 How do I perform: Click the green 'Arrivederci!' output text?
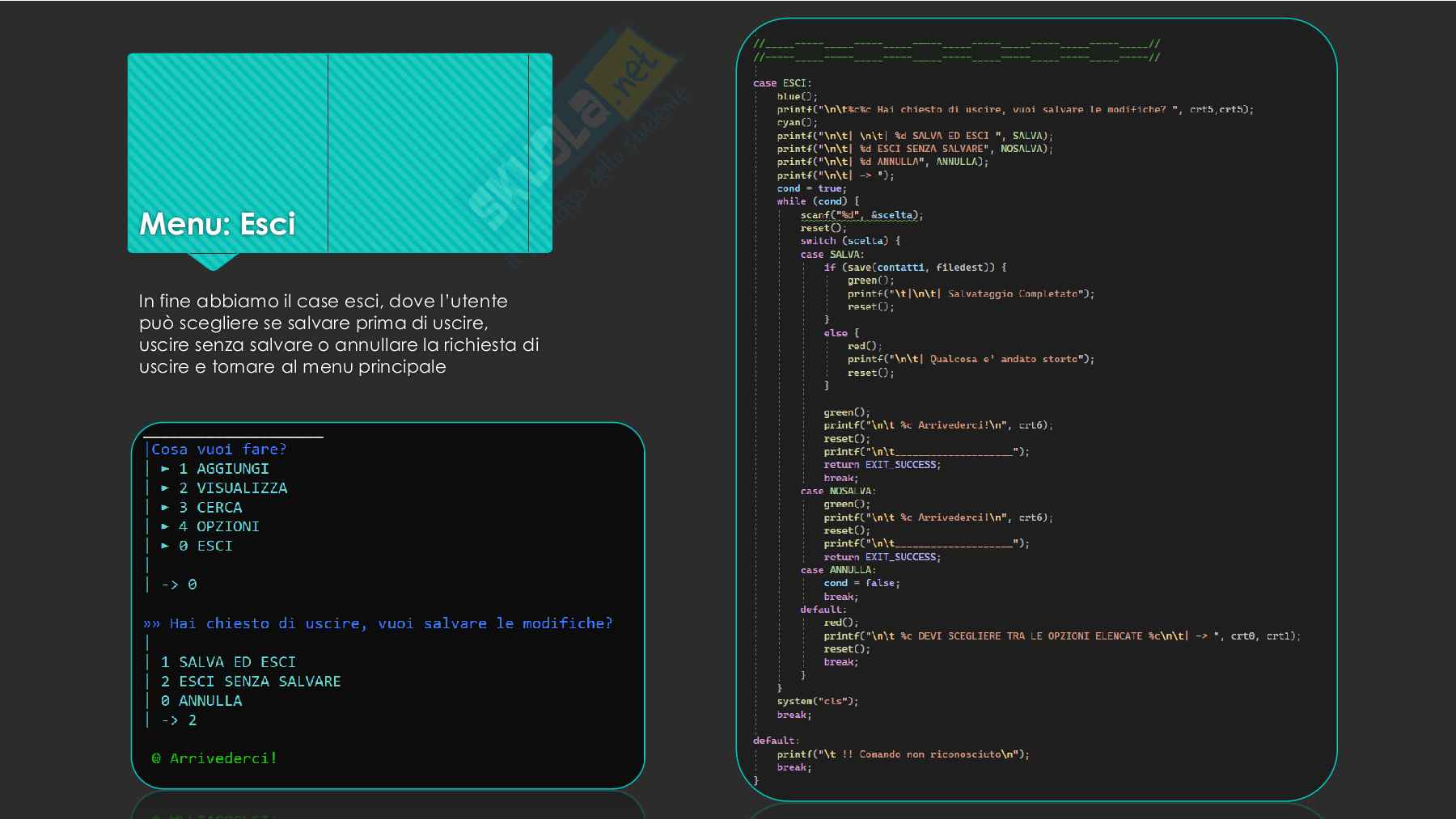click(x=223, y=758)
